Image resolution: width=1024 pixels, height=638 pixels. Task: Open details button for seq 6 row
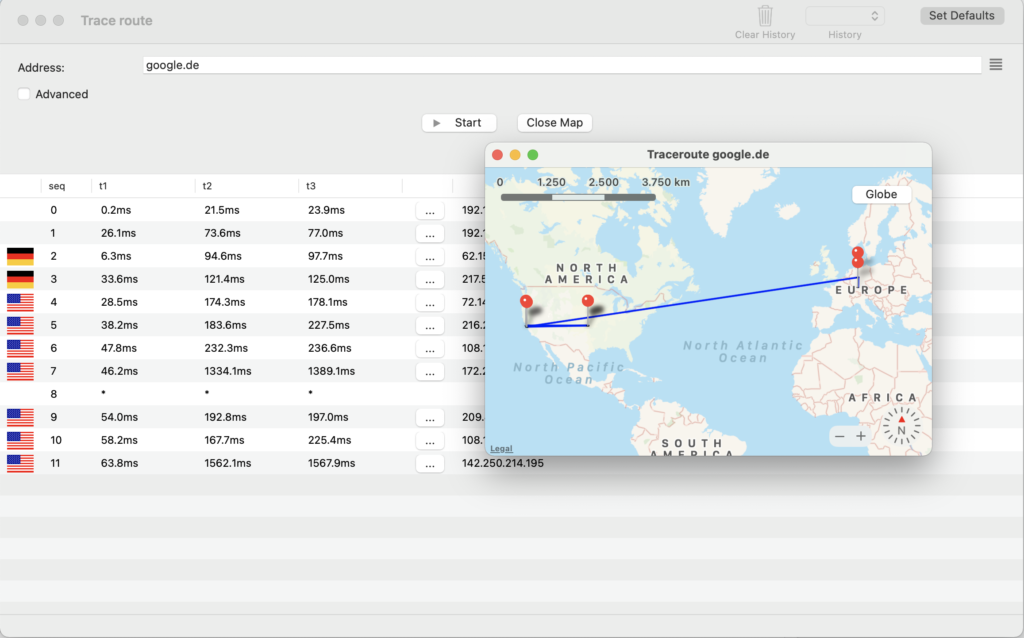pyautogui.click(x=430, y=349)
